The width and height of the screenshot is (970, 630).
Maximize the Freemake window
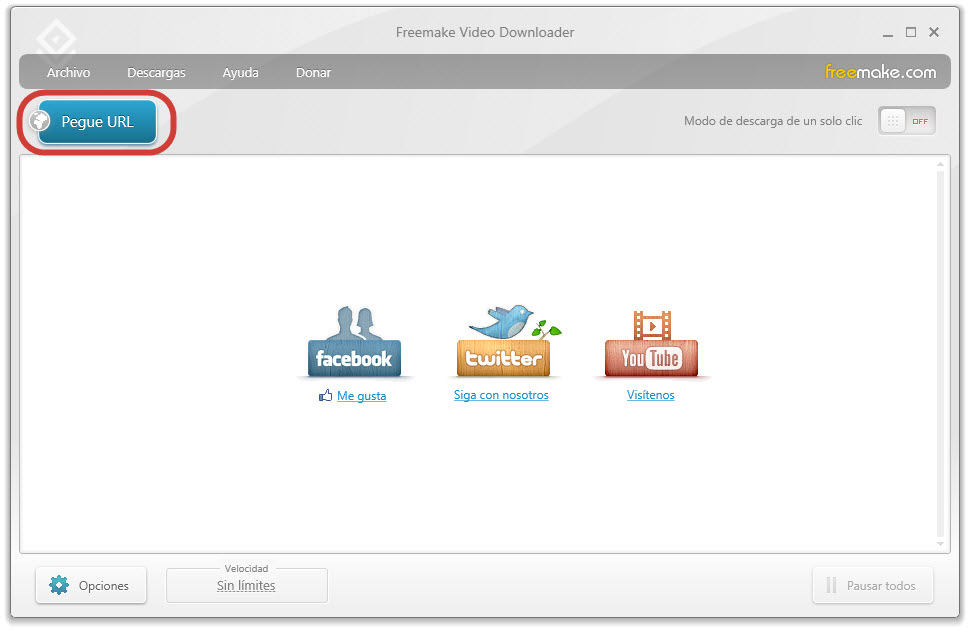pos(911,32)
